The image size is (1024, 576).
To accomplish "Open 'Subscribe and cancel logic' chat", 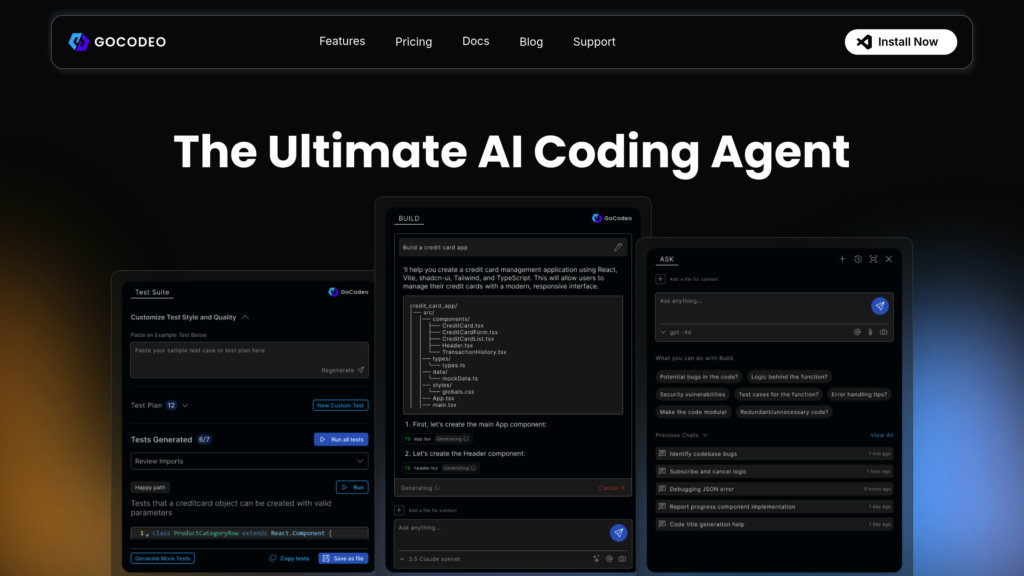I will point(774,472).
